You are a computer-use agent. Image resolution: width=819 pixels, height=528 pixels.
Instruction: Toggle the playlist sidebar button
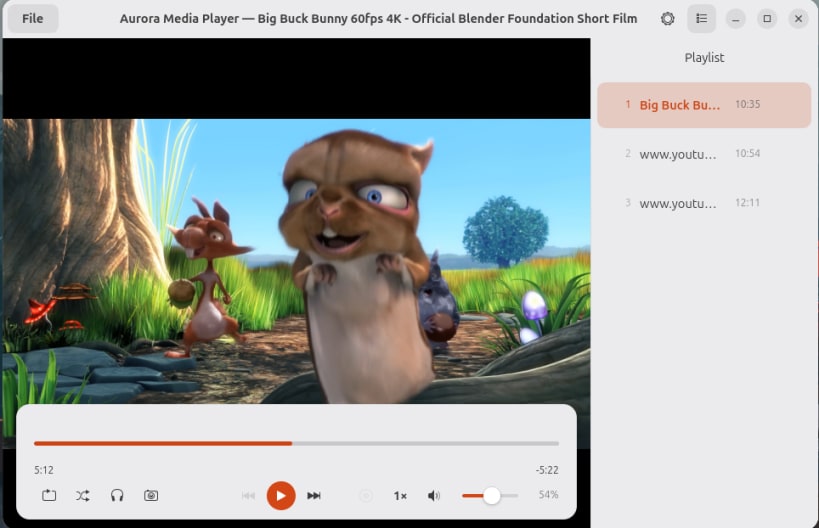click(x=701, y=19)
